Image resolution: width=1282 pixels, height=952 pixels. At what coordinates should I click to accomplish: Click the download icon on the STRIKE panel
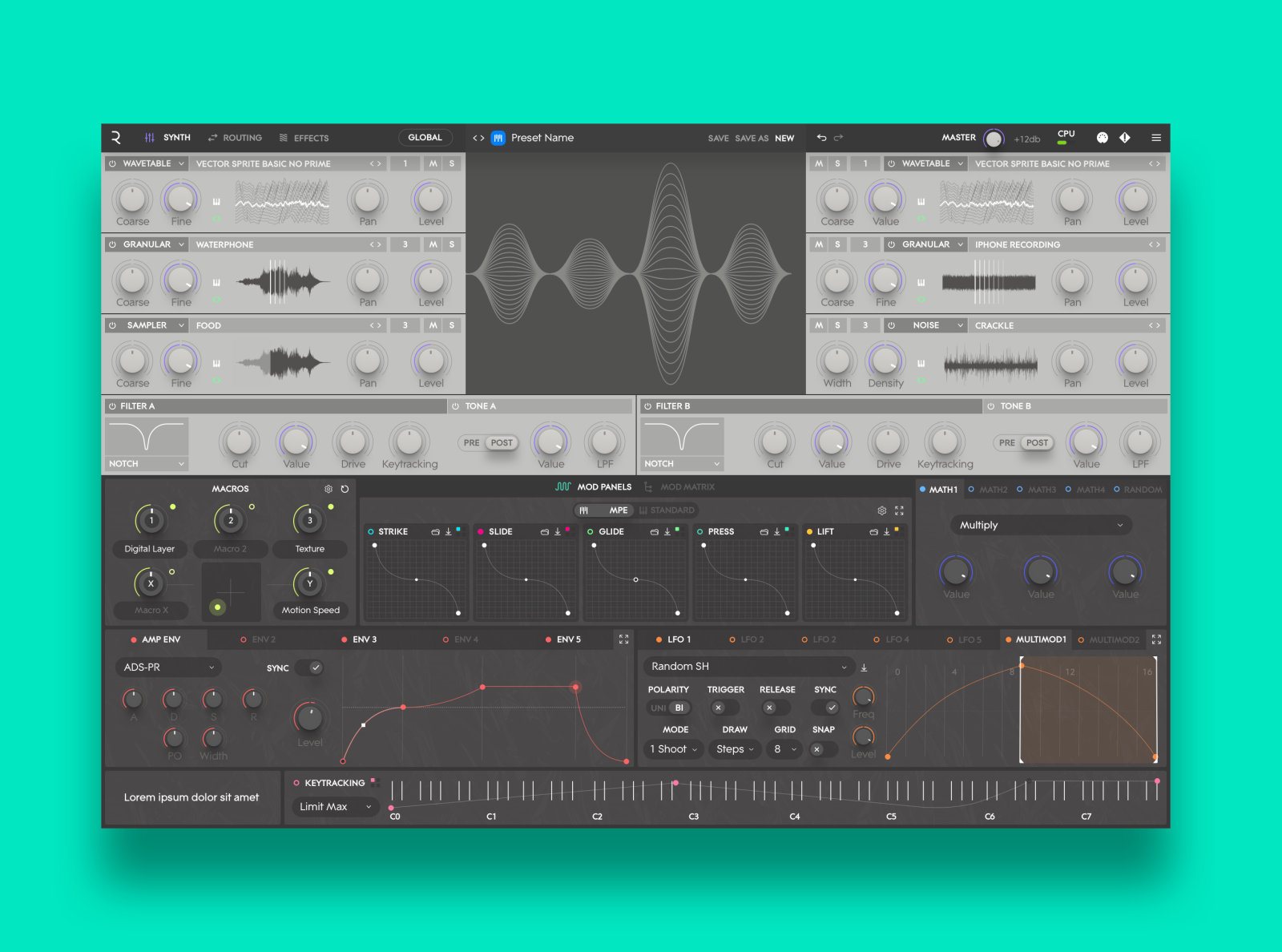point(448,530)
